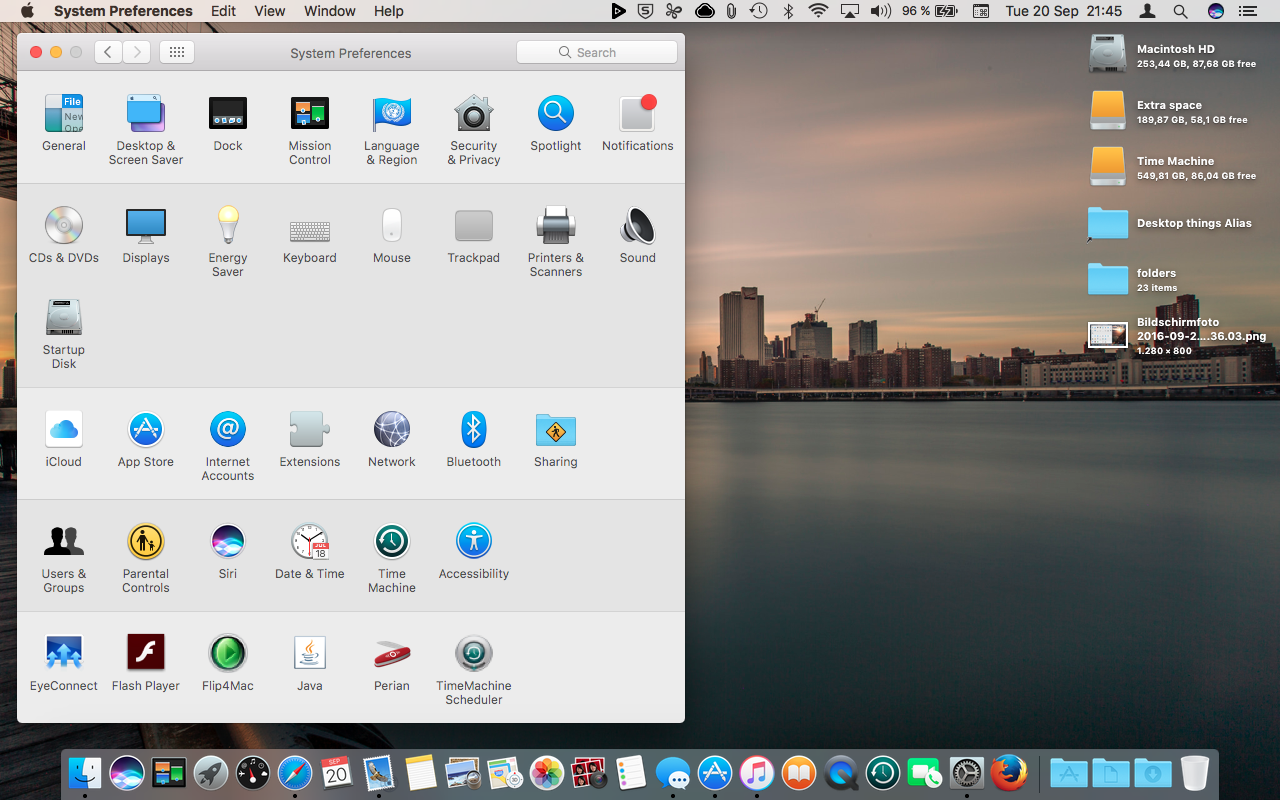Screen dimensions: 1280x800
Task: Go forward with the right chevron button
Action: point(137,52)
